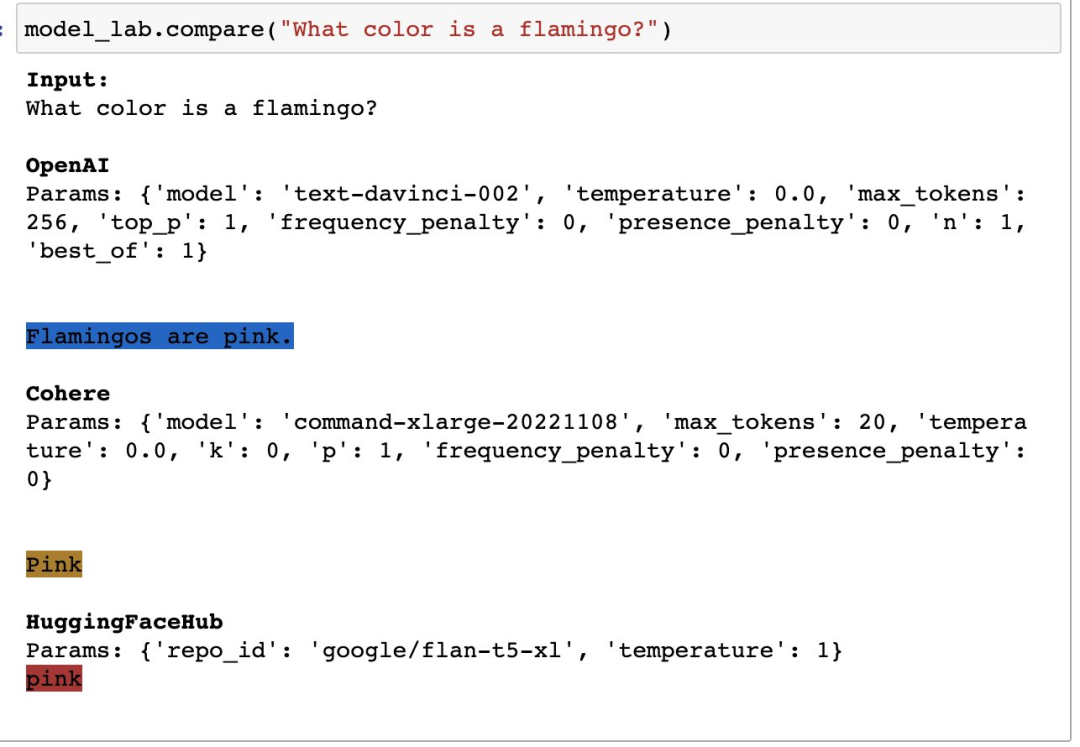Click 'top_p' parameter in the OpenAI params
The width and height of the screenshot is (1080, 747).
145,223
